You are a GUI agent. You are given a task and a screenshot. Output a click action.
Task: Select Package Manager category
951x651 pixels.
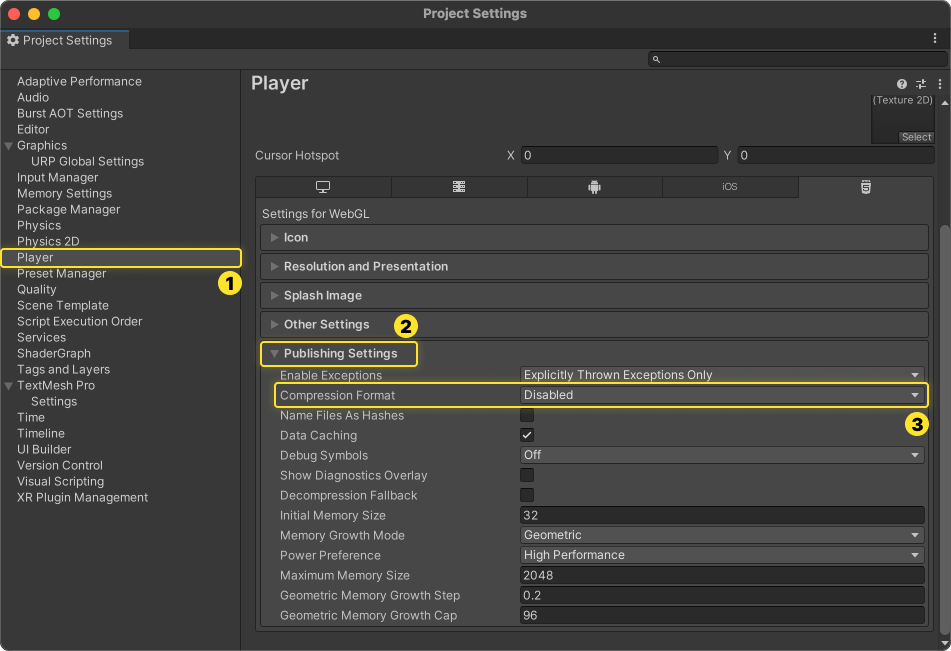pos(69,209)
